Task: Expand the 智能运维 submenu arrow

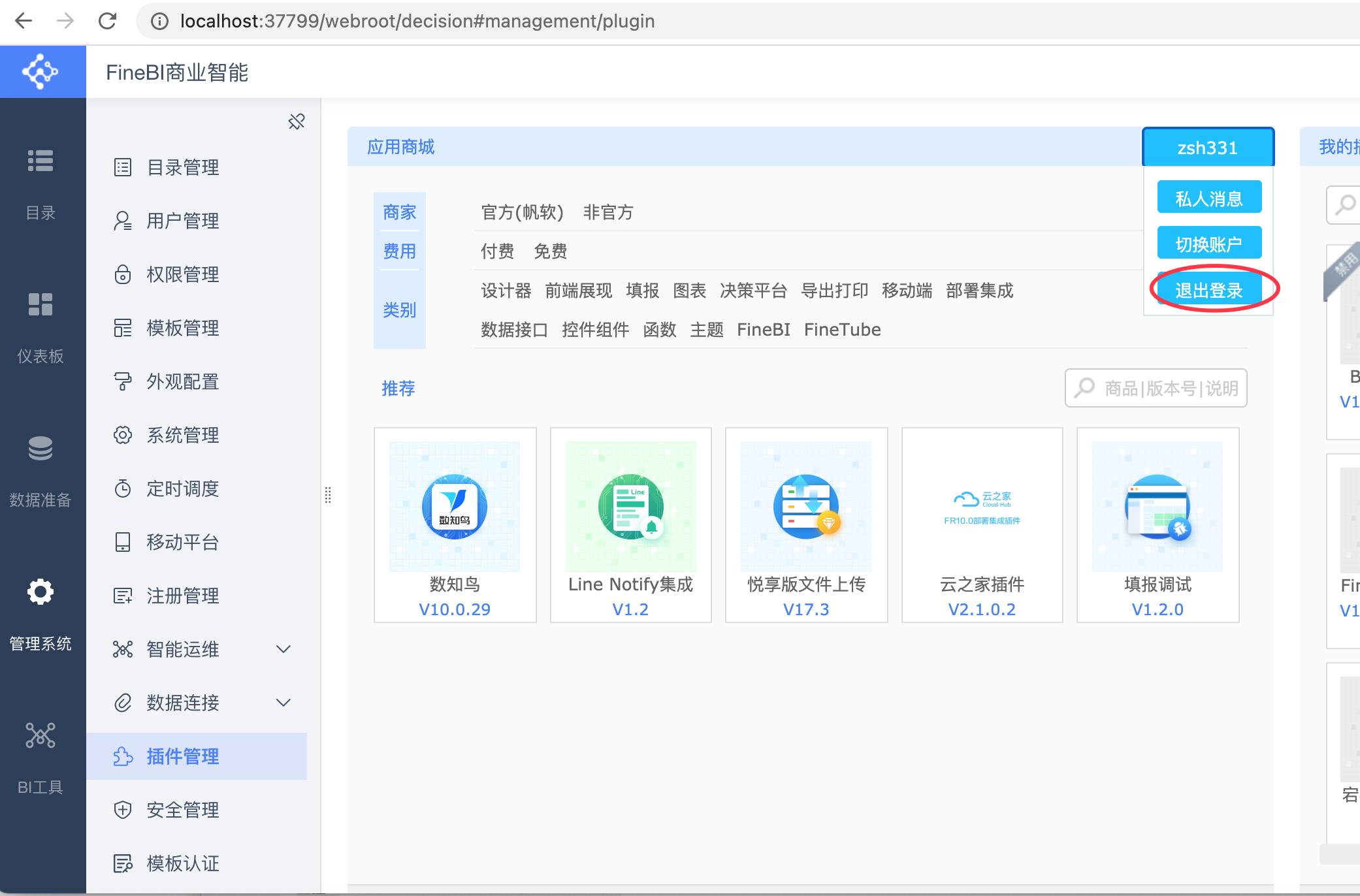Action: click(283, 649)
